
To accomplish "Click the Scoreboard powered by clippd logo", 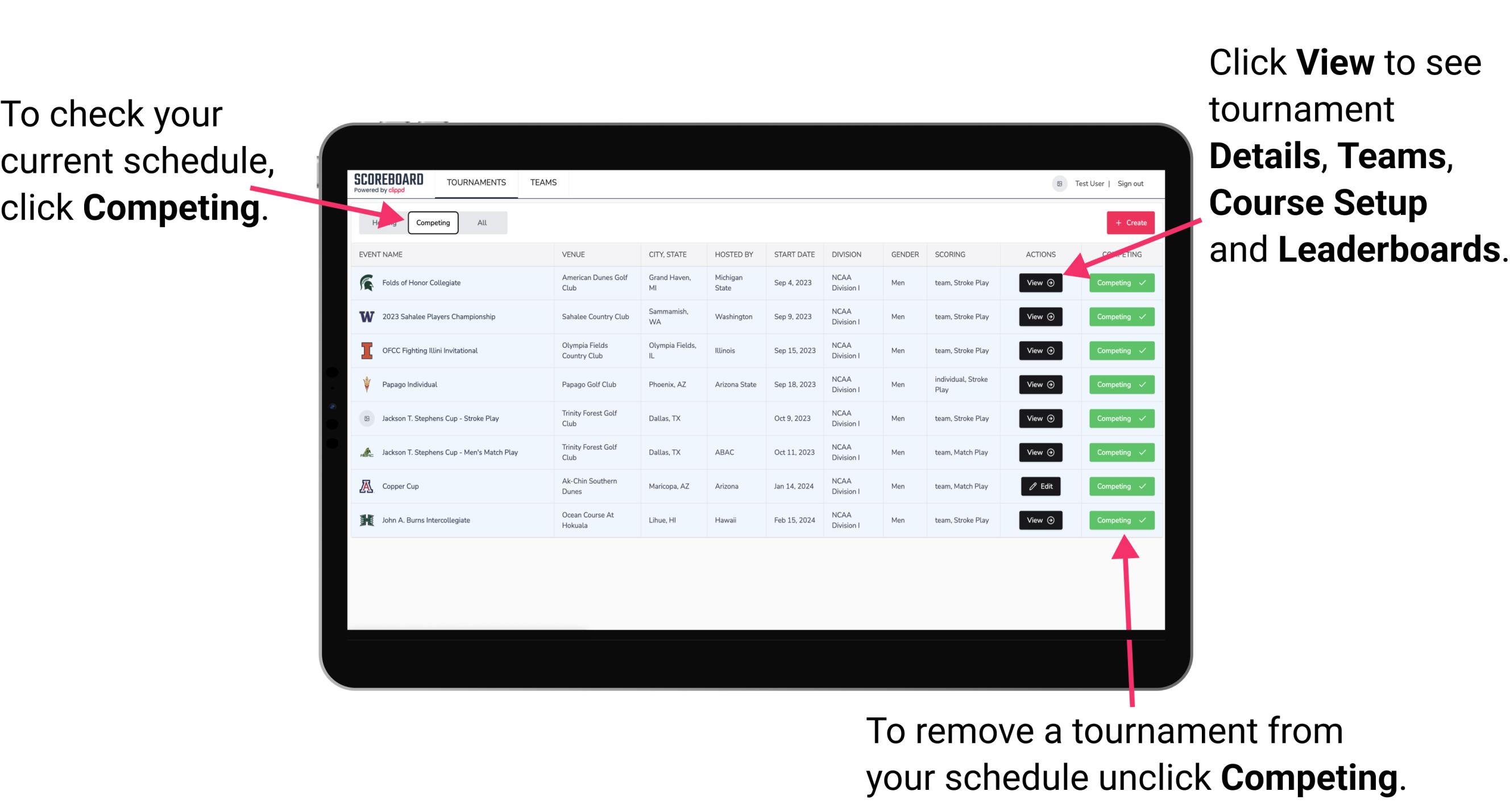I will point(389,183).
